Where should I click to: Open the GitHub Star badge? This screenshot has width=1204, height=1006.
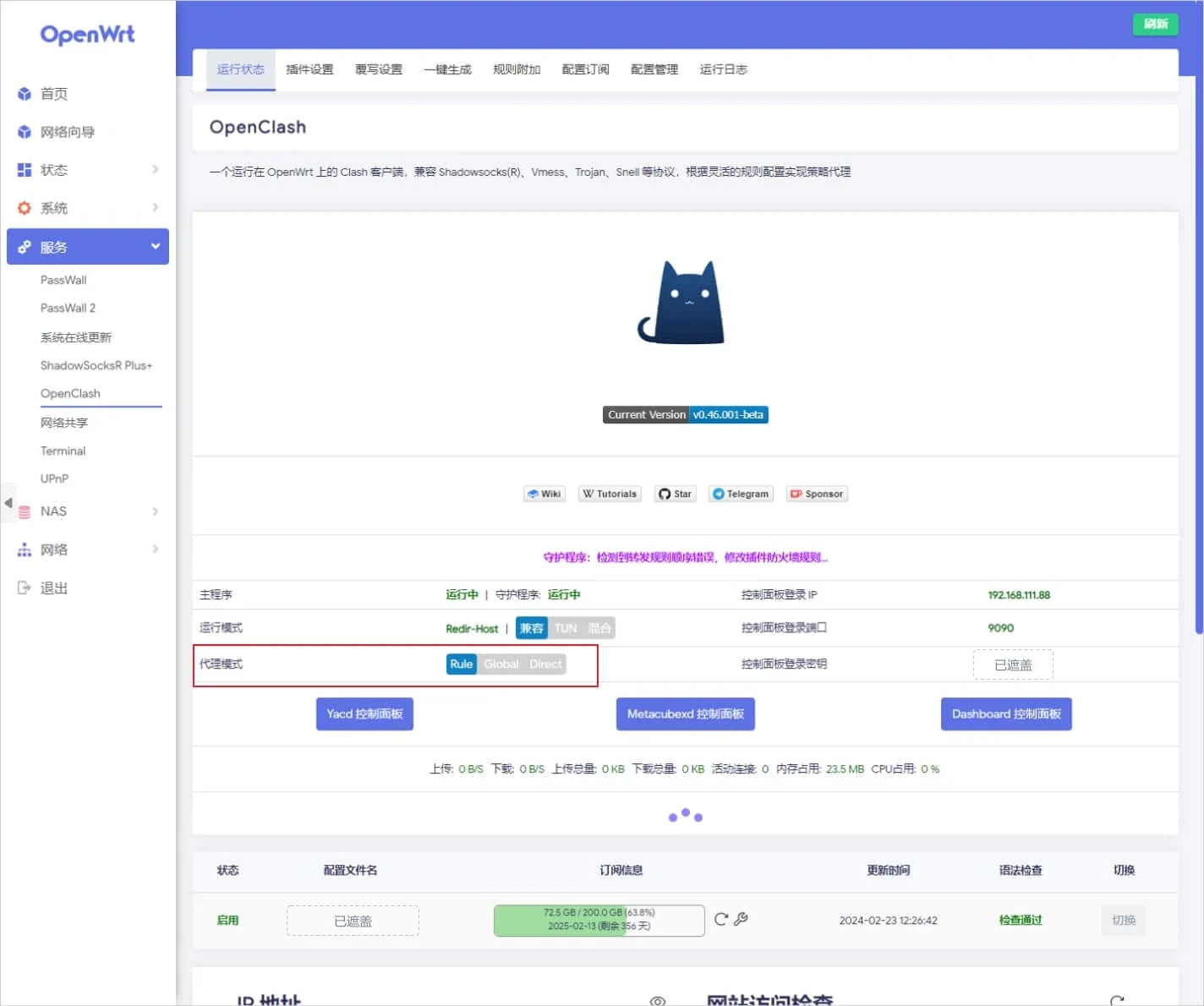(x=676, y=494)
